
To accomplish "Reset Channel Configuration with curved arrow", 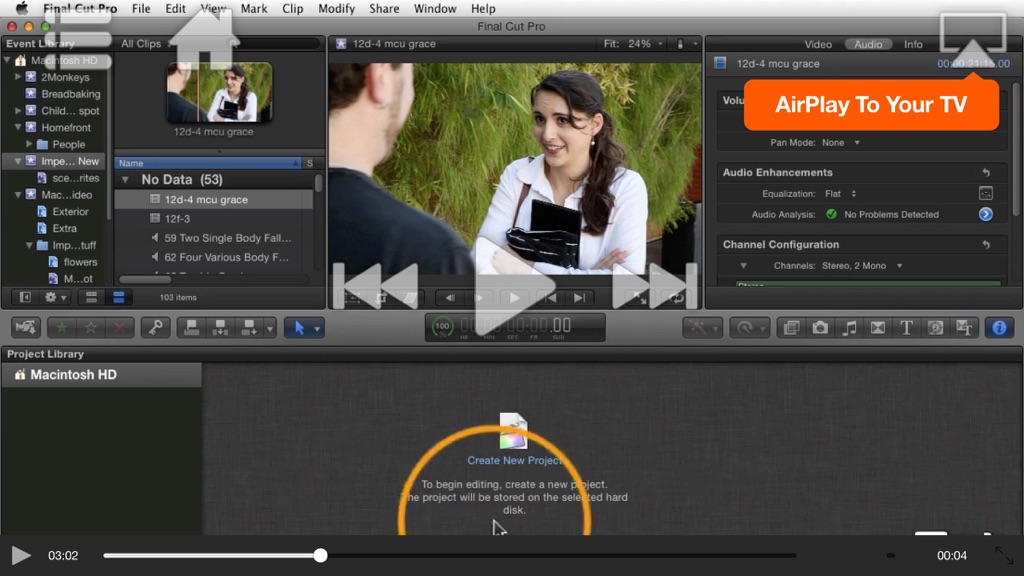I will pyautogui.click(x=986, y=244).
